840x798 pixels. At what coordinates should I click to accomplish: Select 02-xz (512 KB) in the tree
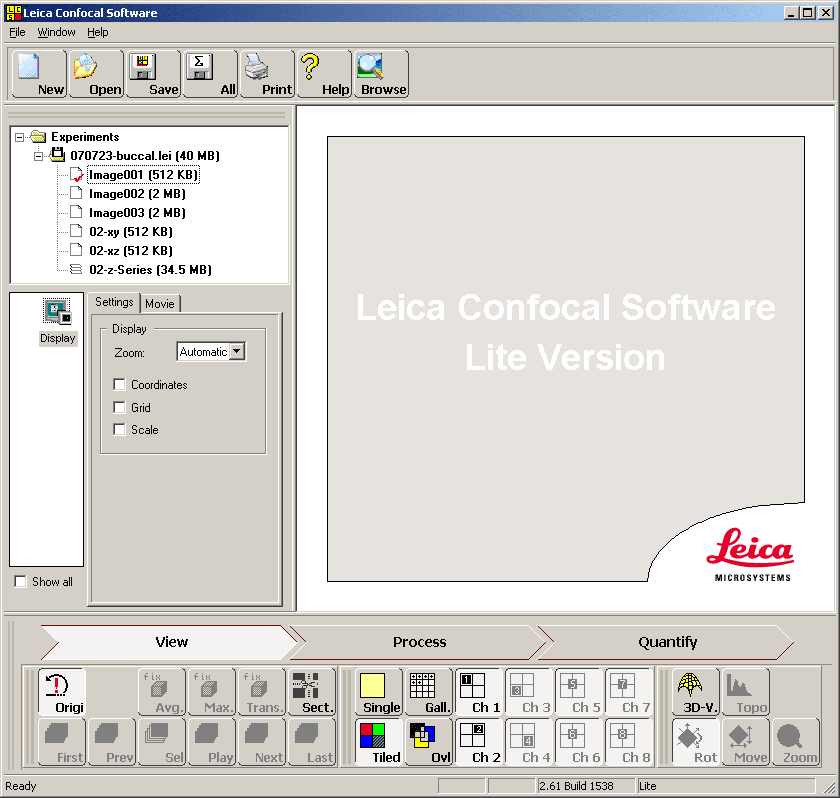[x=131, y=251]
